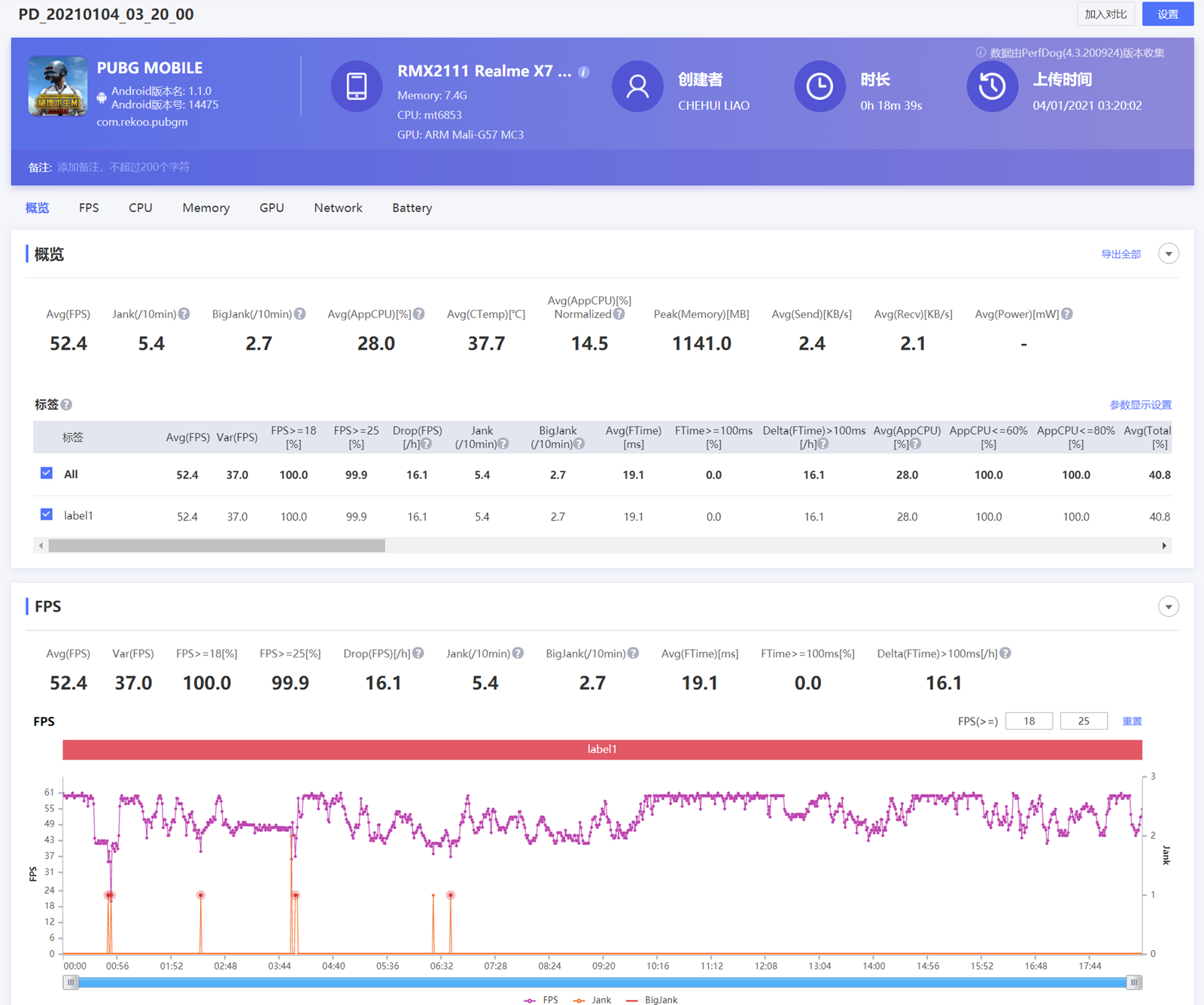Click help icon beside BigJank(/10min) in FPS section

tap(634, 654)
